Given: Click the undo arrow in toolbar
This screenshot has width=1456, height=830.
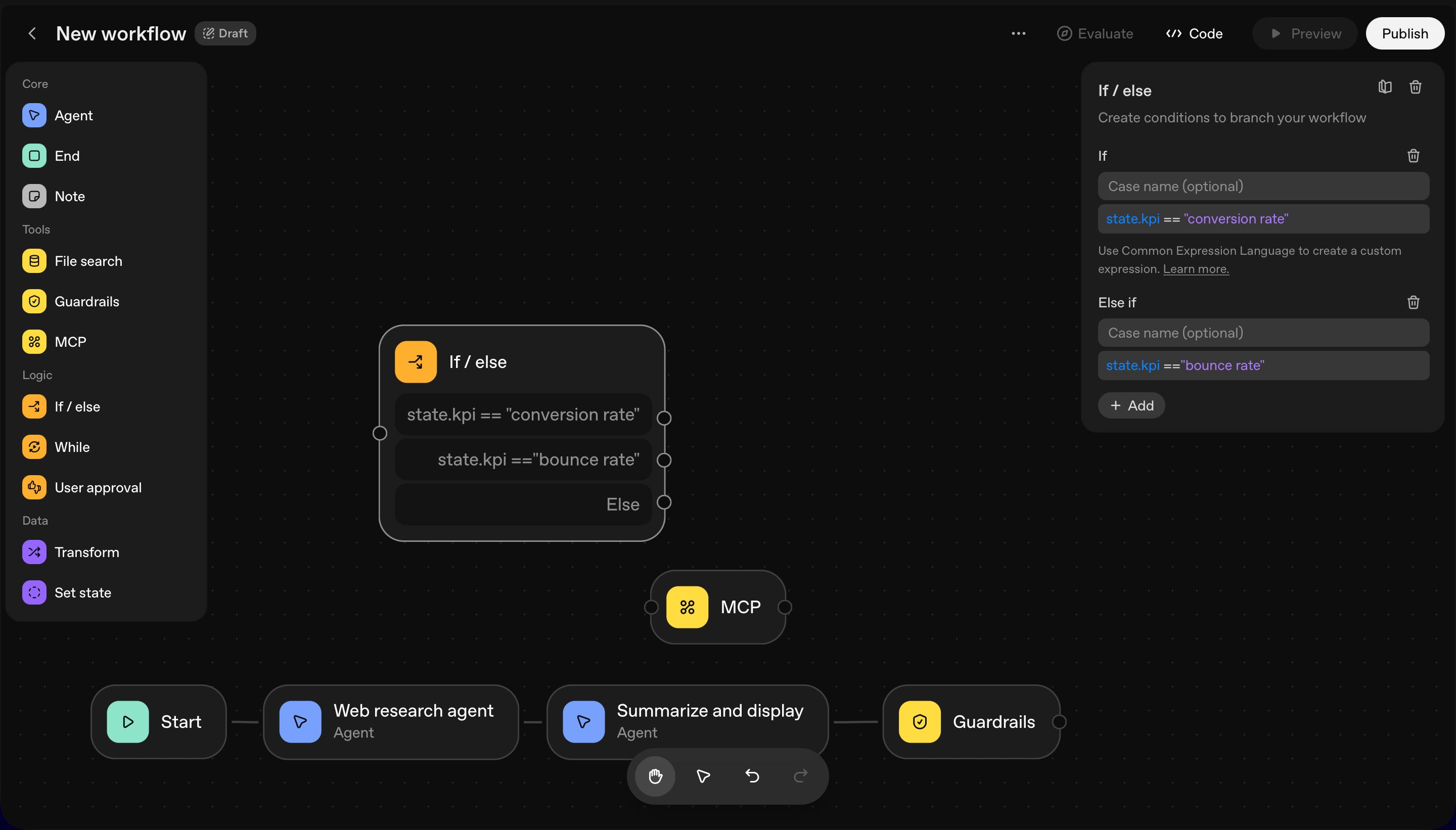Looking at the screenshot, I should [752, 776].
